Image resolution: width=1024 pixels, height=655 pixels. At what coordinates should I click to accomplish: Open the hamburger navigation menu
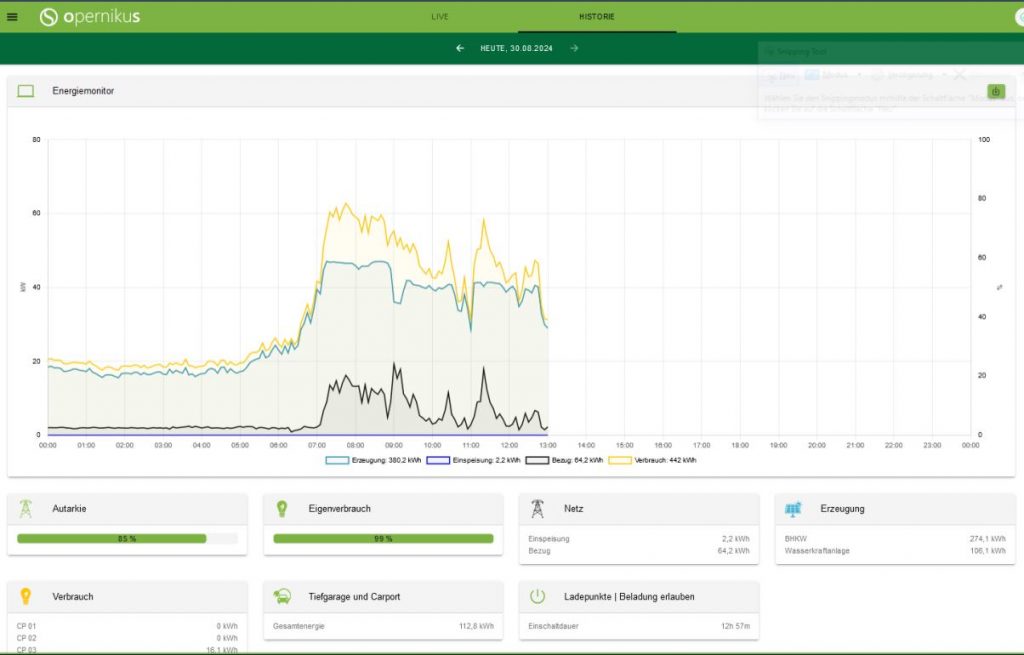[x=12, y=17]
